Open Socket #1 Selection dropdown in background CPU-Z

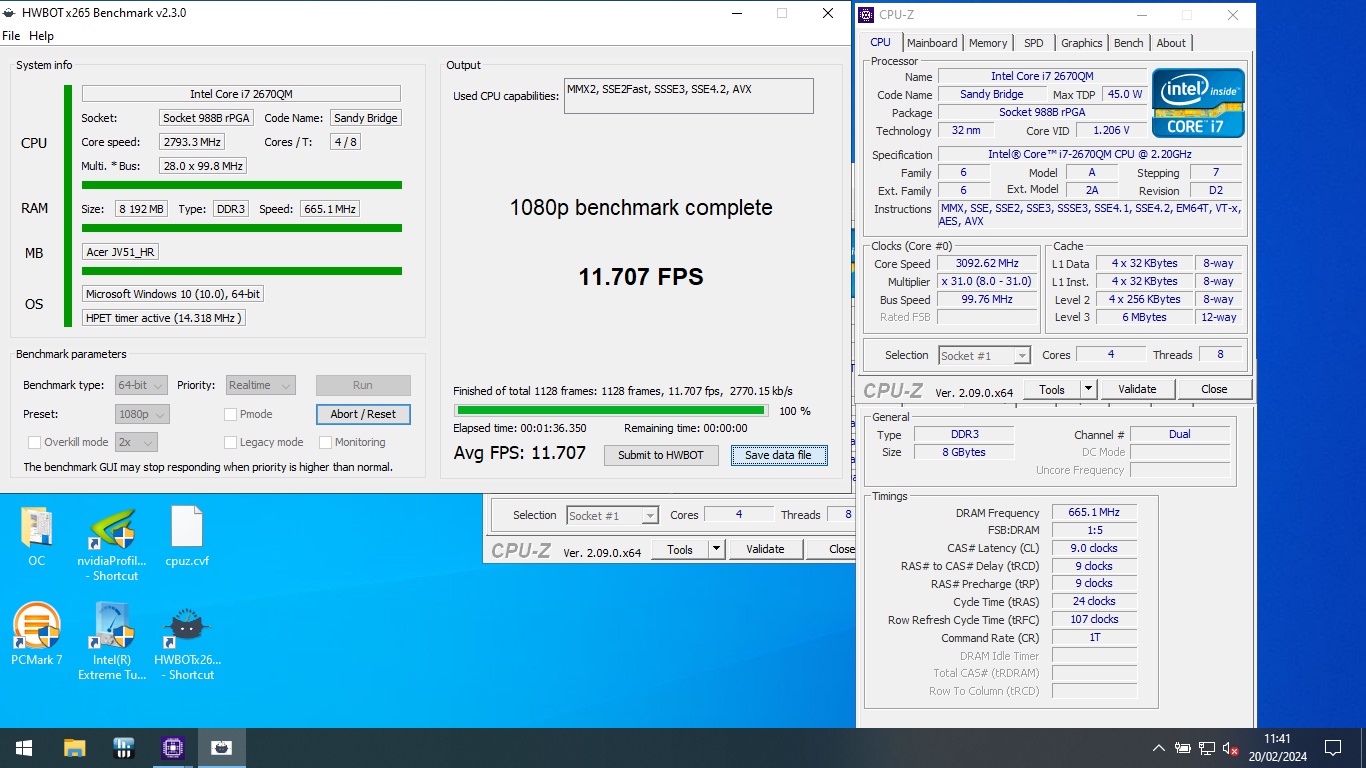612,516
